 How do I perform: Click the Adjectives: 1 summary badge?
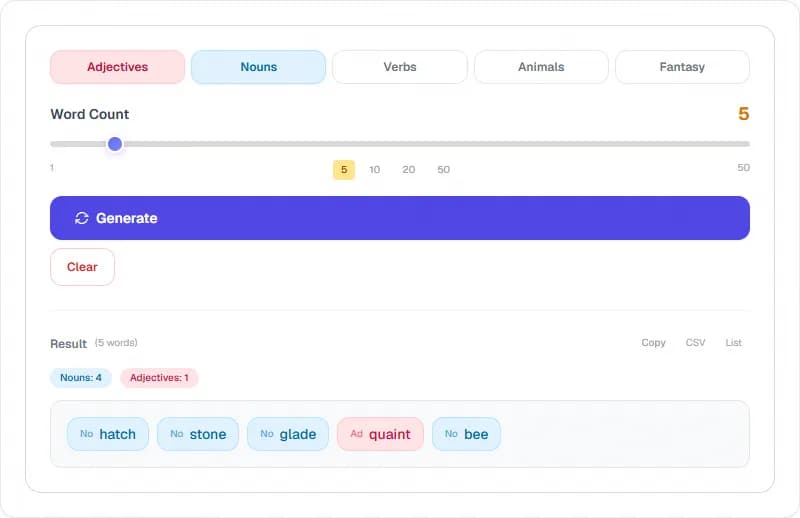[x=159, y=378]
